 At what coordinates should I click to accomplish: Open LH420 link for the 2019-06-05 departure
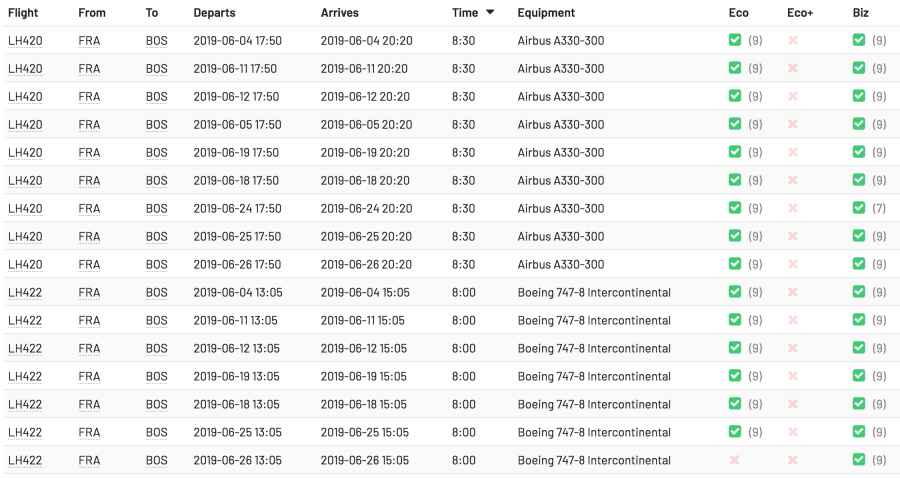coord(25,124)
